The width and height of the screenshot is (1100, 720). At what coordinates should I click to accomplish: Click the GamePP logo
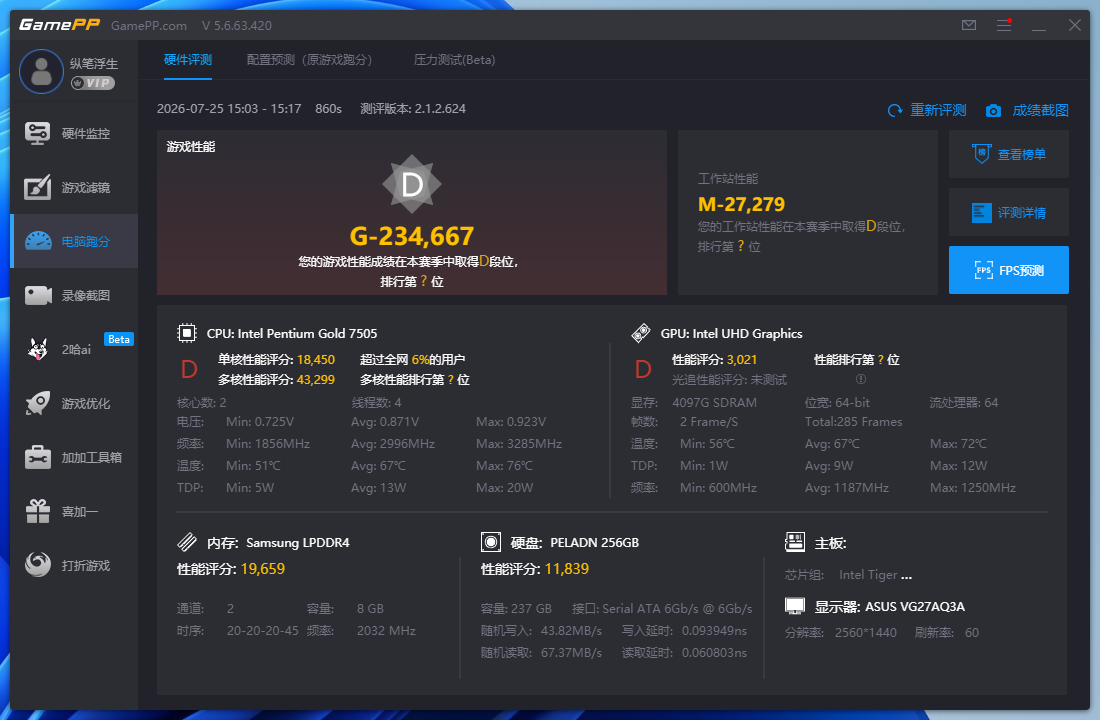pyautogui.click(x=60, y=25)
